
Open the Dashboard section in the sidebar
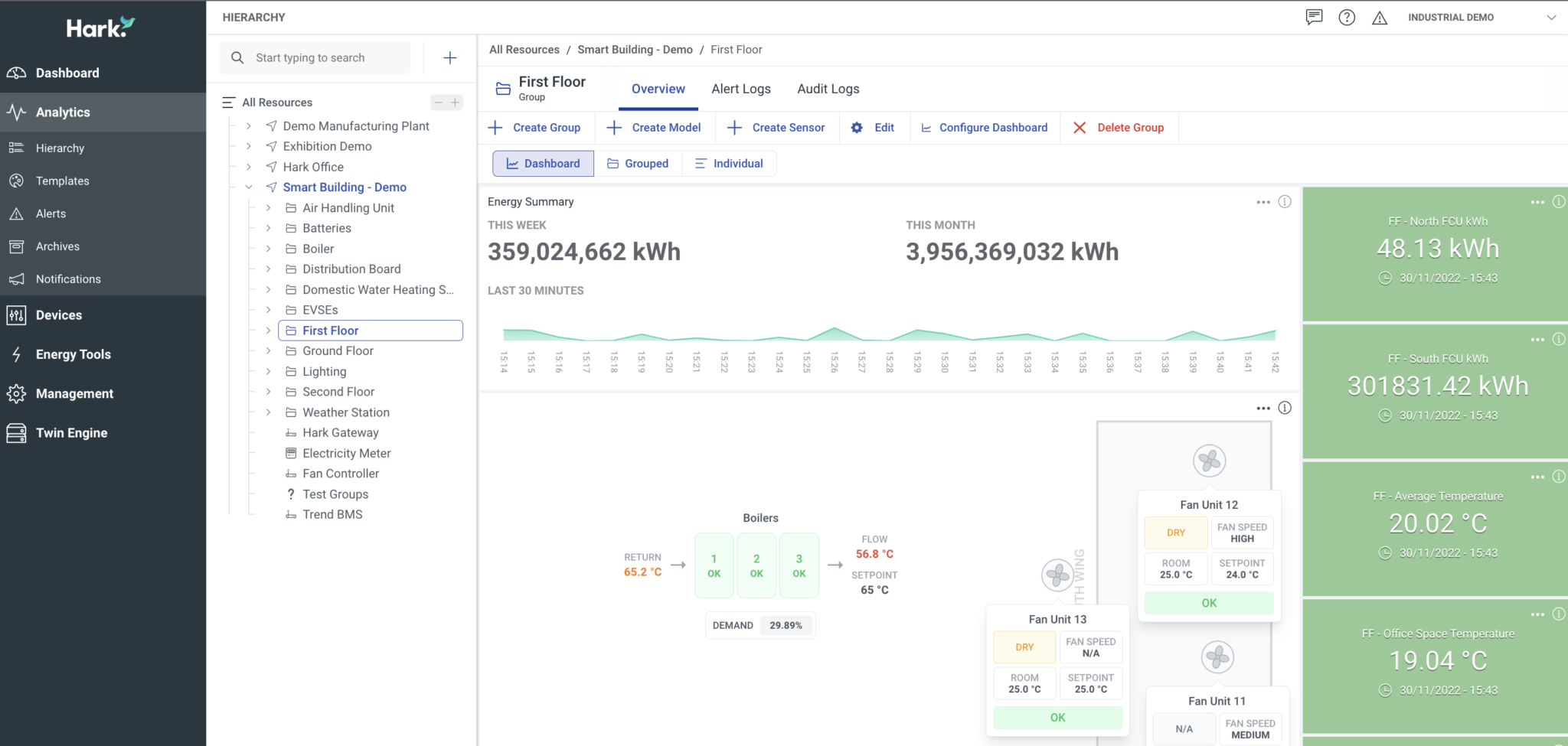click(67, 72)
